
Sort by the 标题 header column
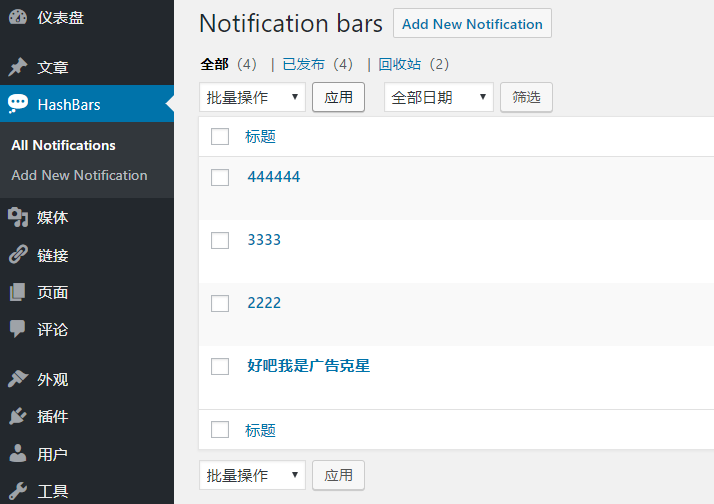pos(260,136)
